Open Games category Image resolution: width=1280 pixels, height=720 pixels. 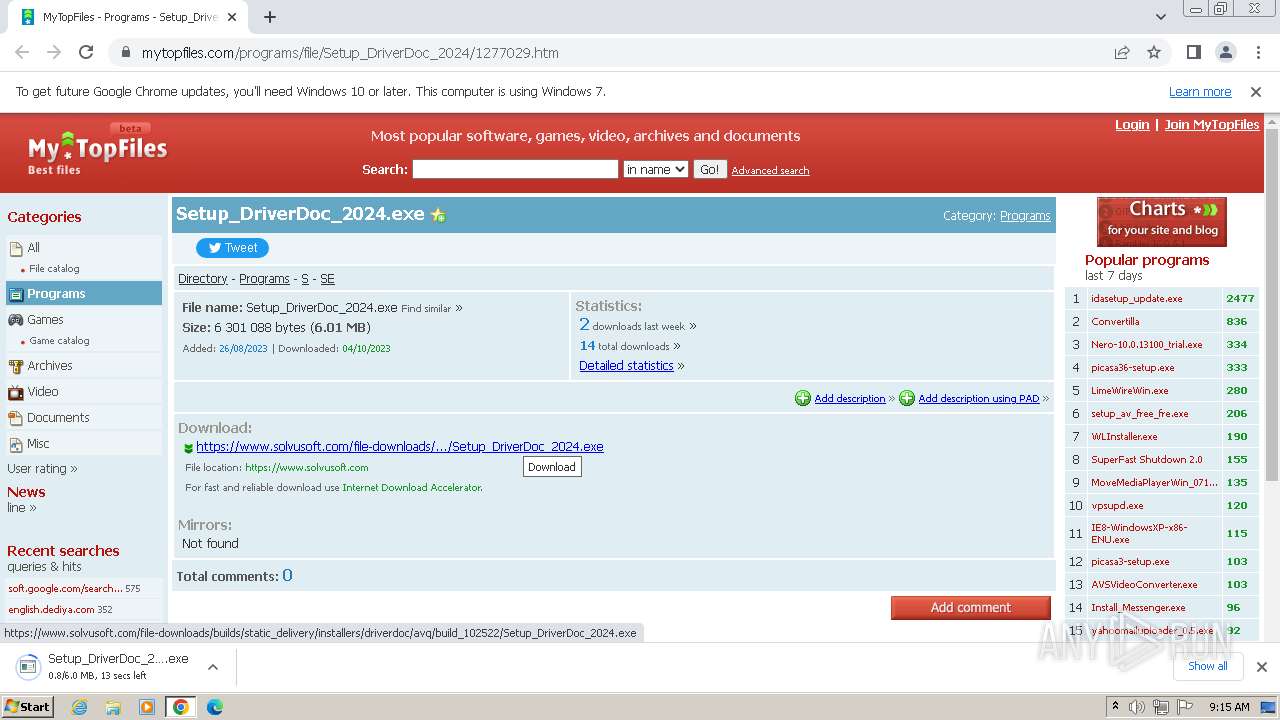45,320
